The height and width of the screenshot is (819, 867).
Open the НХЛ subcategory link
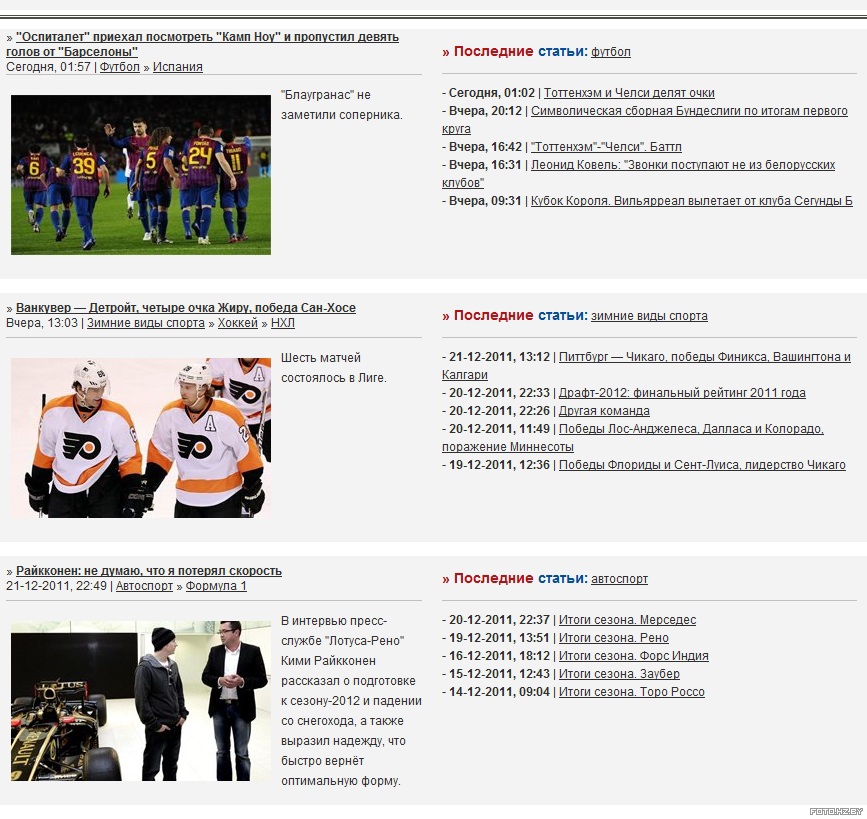pyautogui.click(x=283, y=323)
